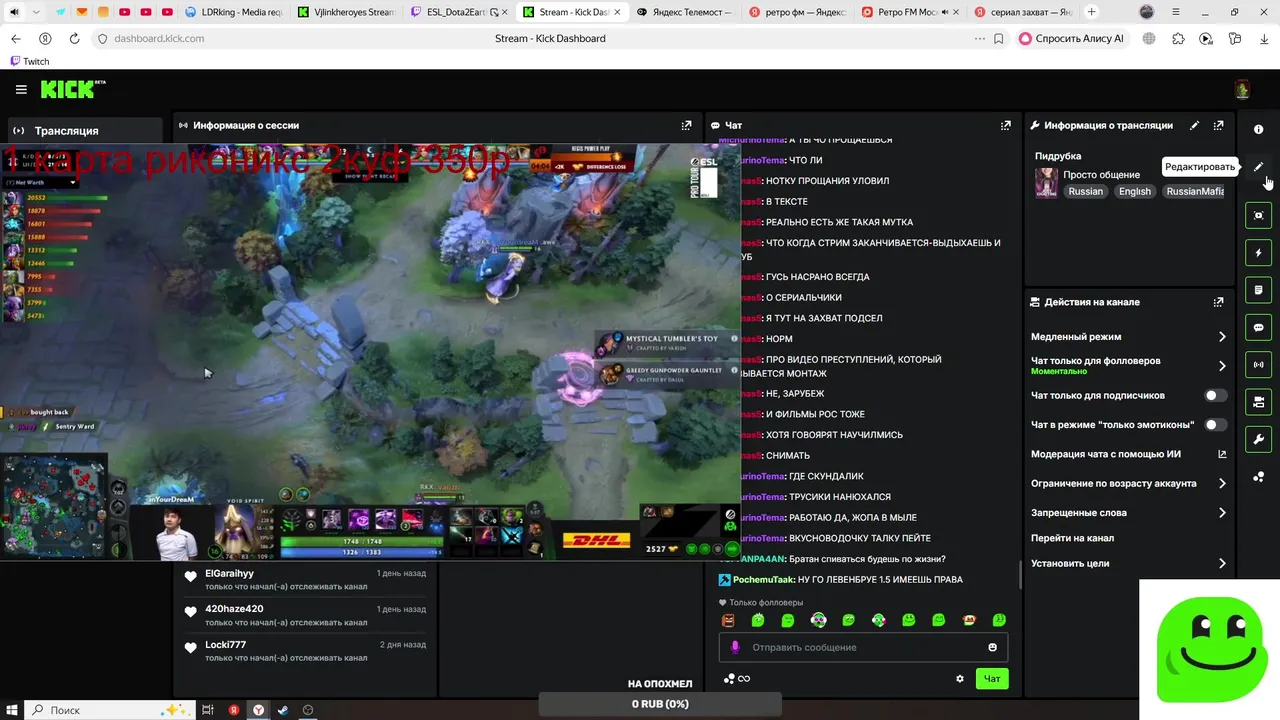The image size is (1280, 720).
Task: Click the taskbar Поиск search box
Action: point(107,710)
